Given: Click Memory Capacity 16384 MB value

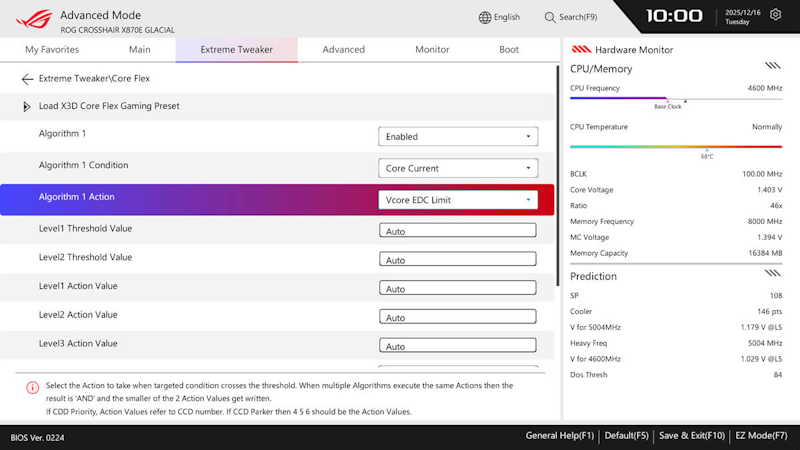Looking at the screenshot, I should [x=765, y=253].
